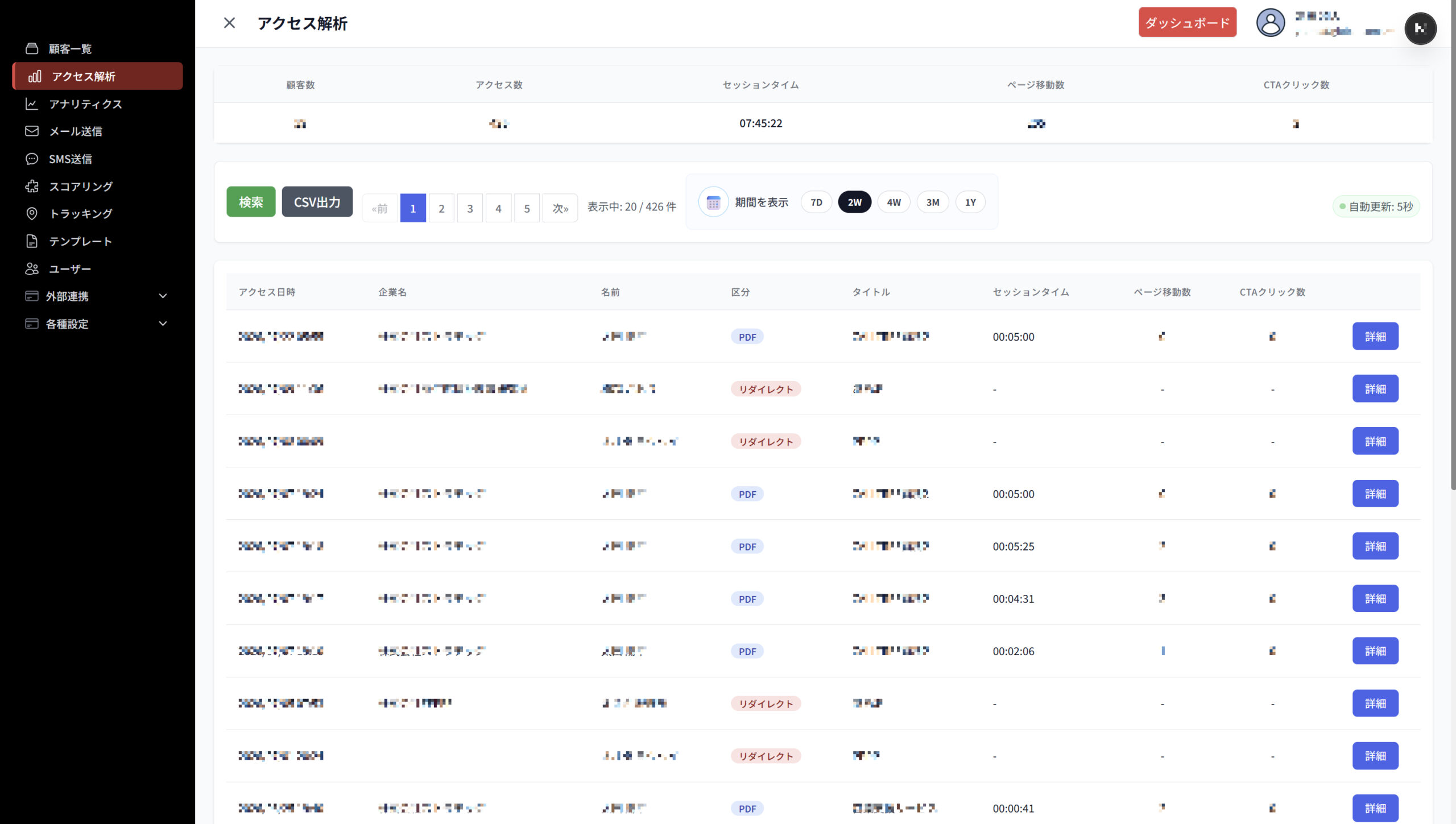
Task: Click the round dark logo icon in header
Action: [x=1420, y=28]
